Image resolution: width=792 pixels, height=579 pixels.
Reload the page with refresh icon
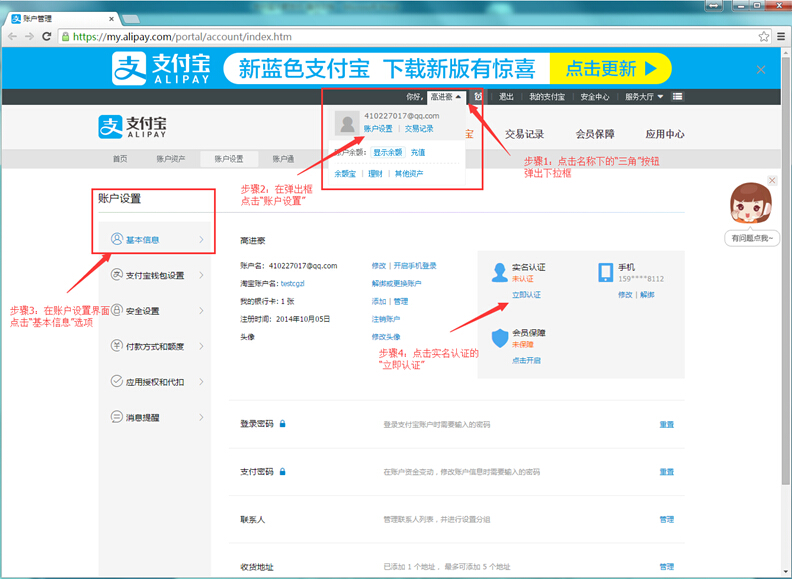point(46,36)
